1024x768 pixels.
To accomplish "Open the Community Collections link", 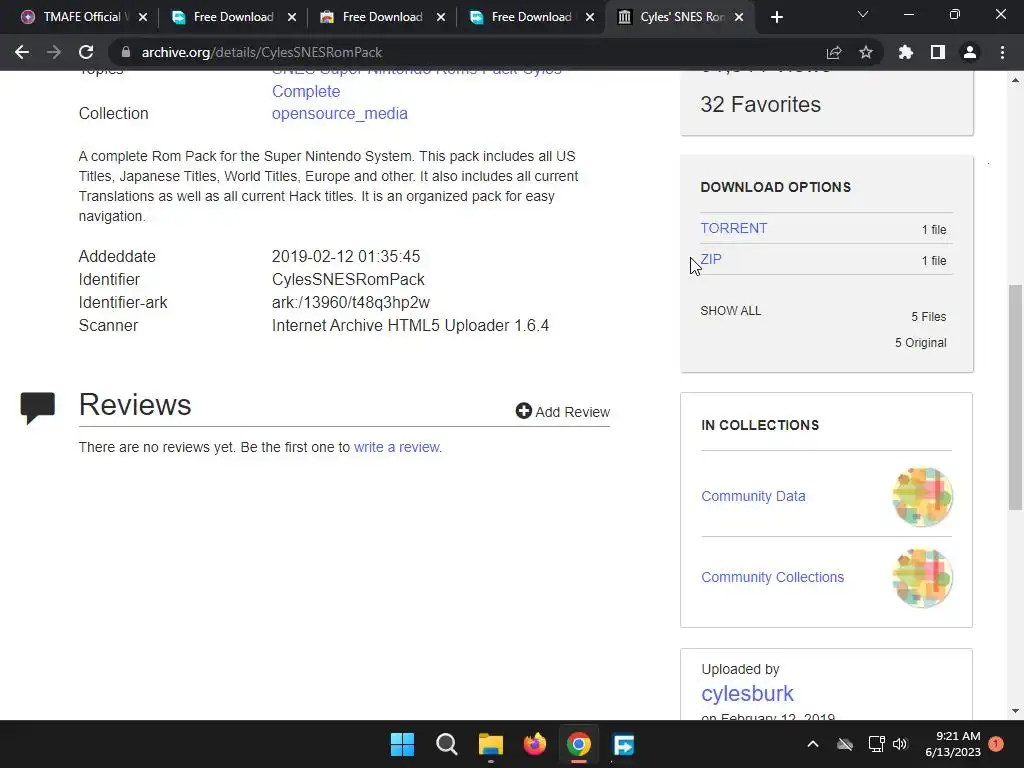I will (773, 577).
